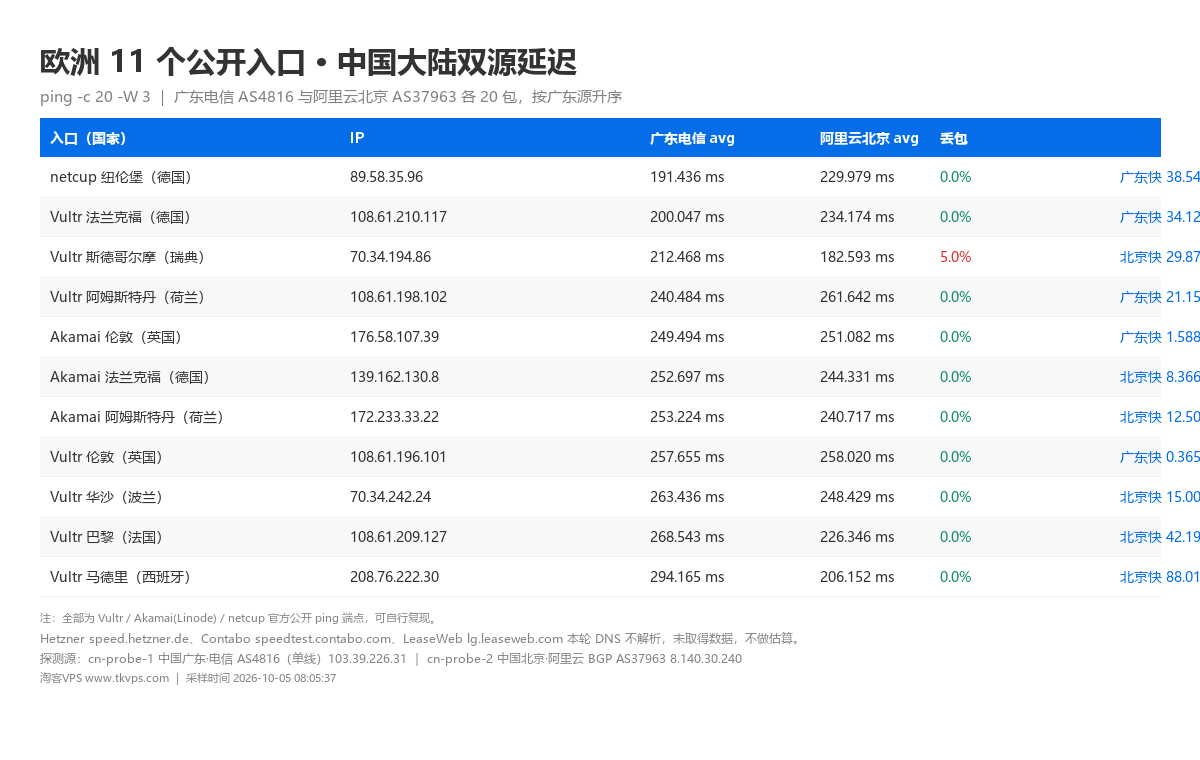This screenshot has height=760, width=1200.
Task: Click the 182.593 ms Beijing latency
Action: point(857,257)
